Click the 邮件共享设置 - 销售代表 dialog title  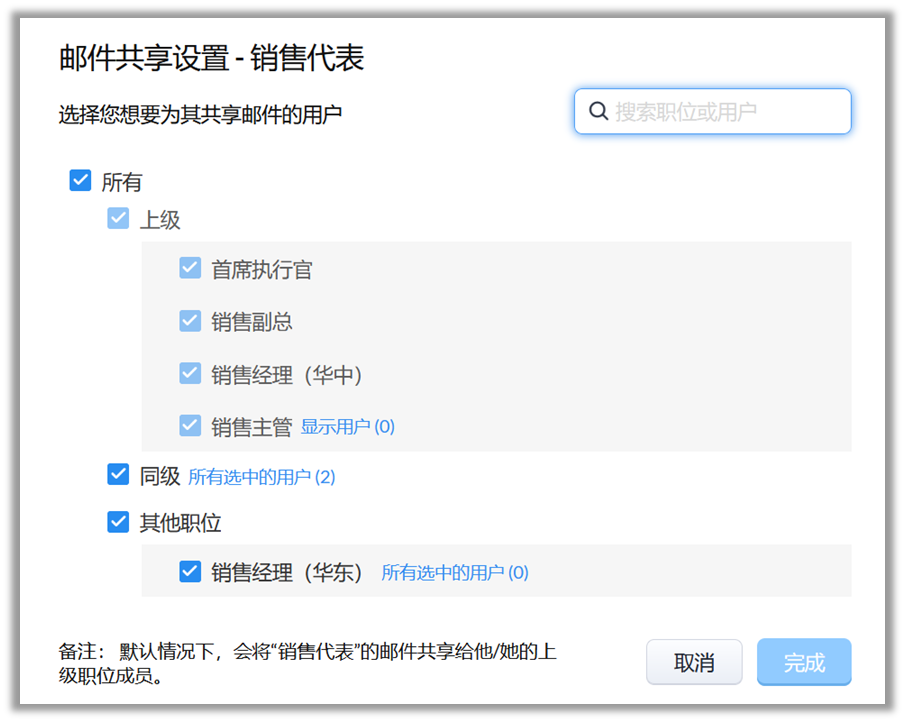coord(211,58)
